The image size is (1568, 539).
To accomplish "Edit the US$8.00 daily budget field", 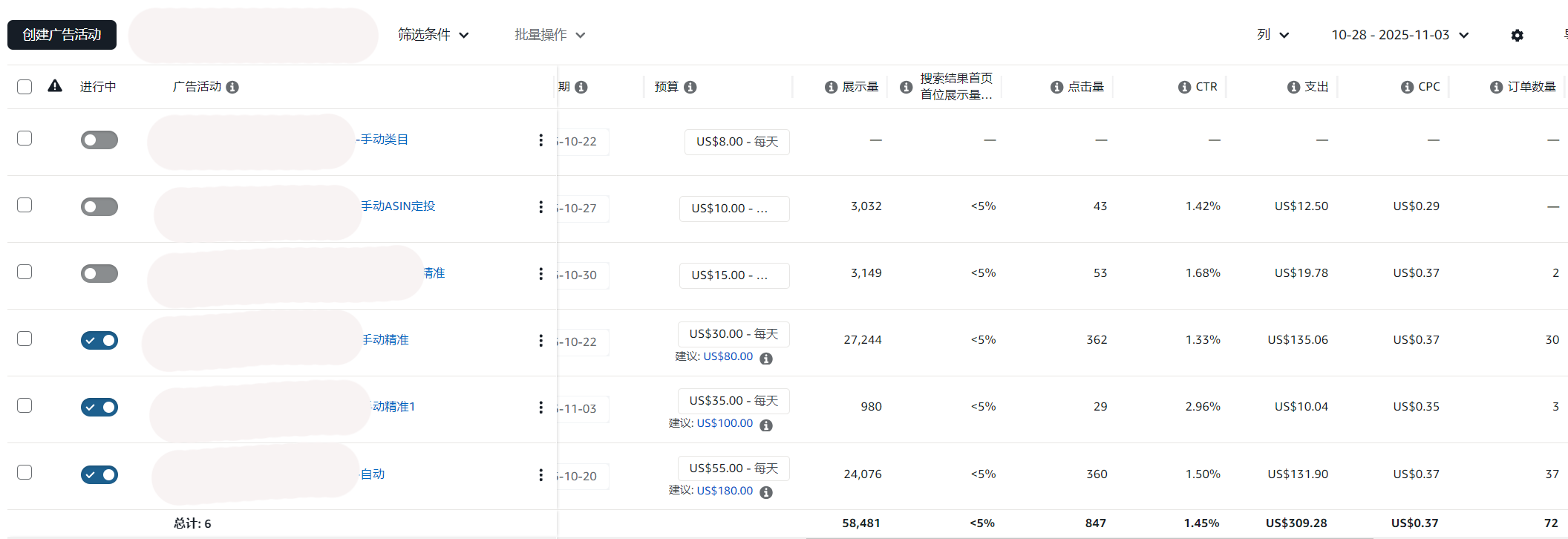I will pos(736,142).
